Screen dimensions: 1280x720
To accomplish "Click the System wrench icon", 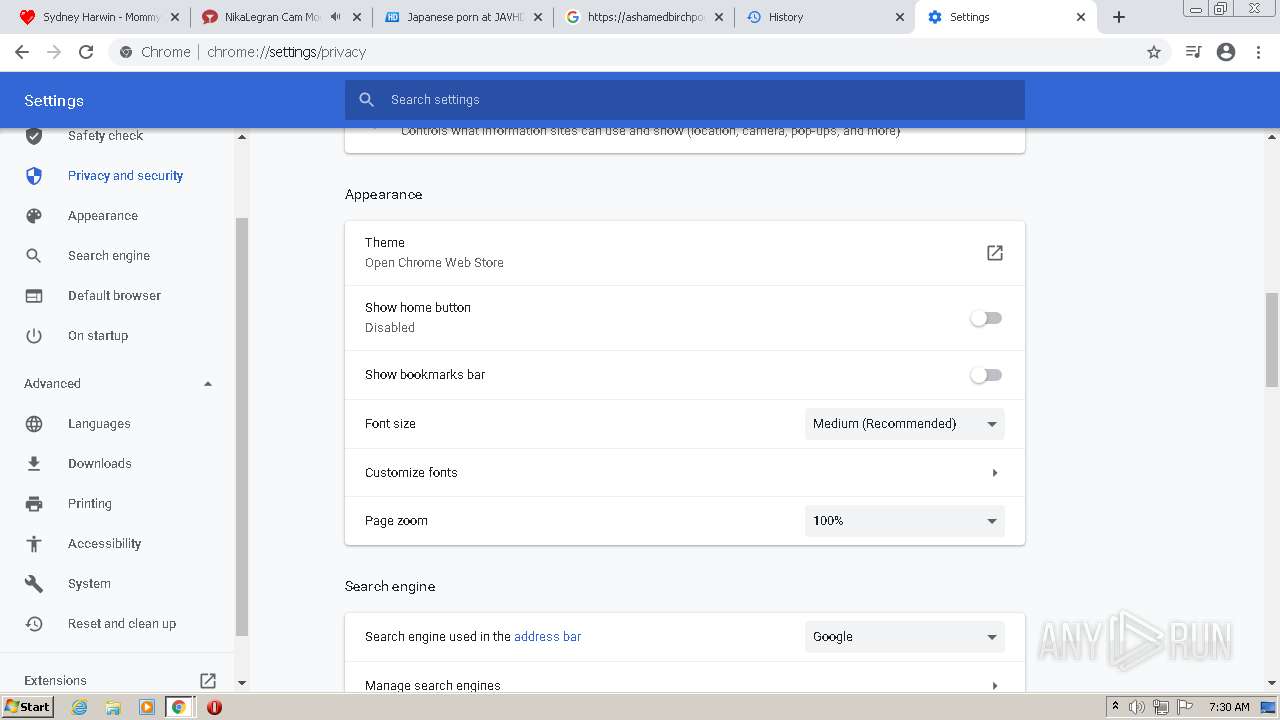I will coord(34,584).
